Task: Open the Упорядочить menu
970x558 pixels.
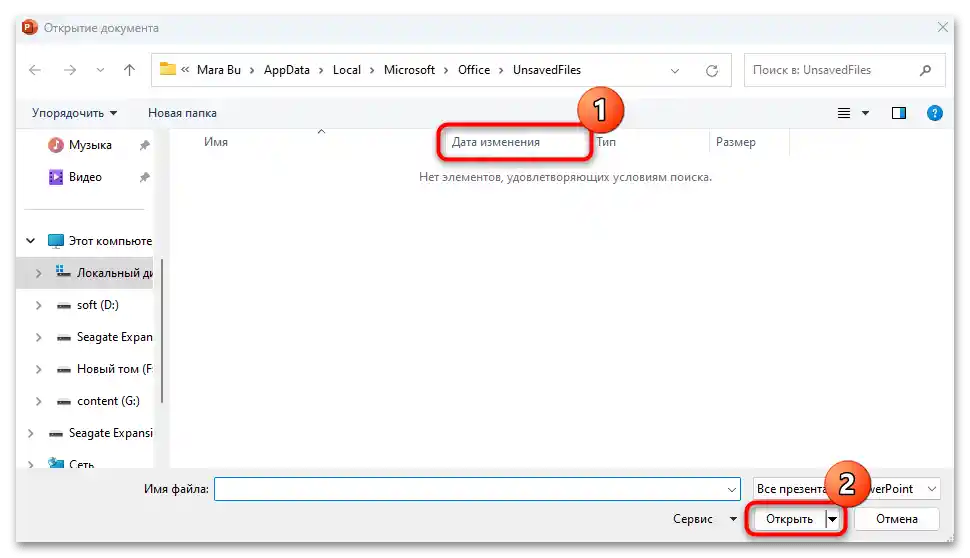Action: tap(74, 113)
